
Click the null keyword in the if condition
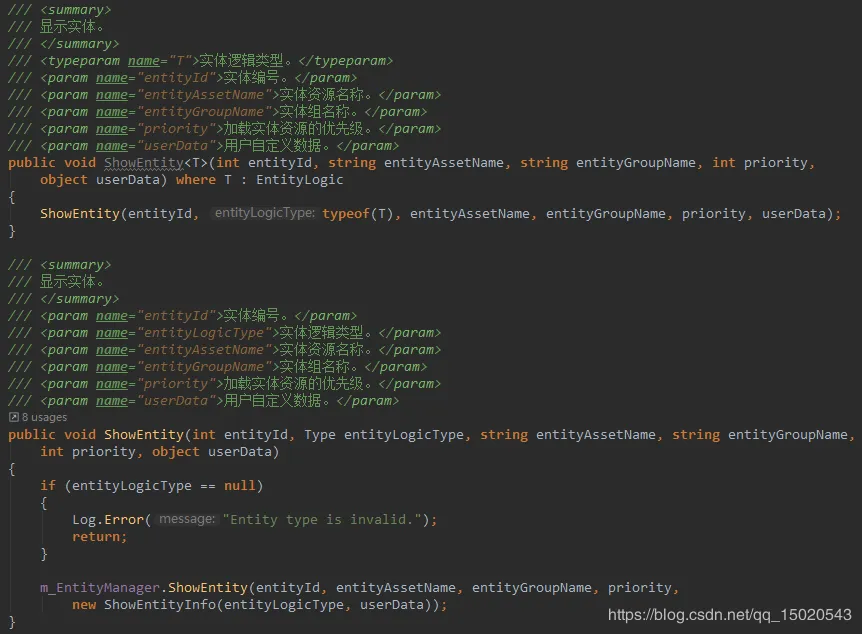coord(240,486)
